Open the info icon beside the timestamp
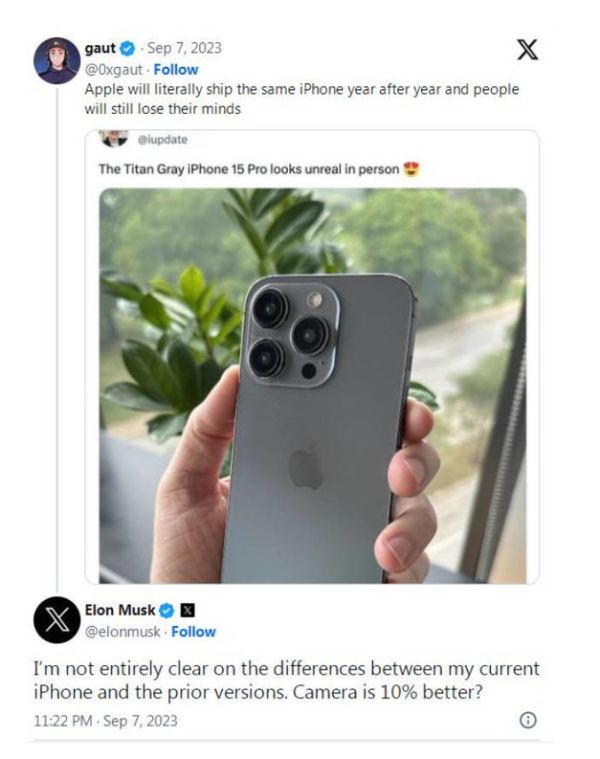 click(530, 720)
